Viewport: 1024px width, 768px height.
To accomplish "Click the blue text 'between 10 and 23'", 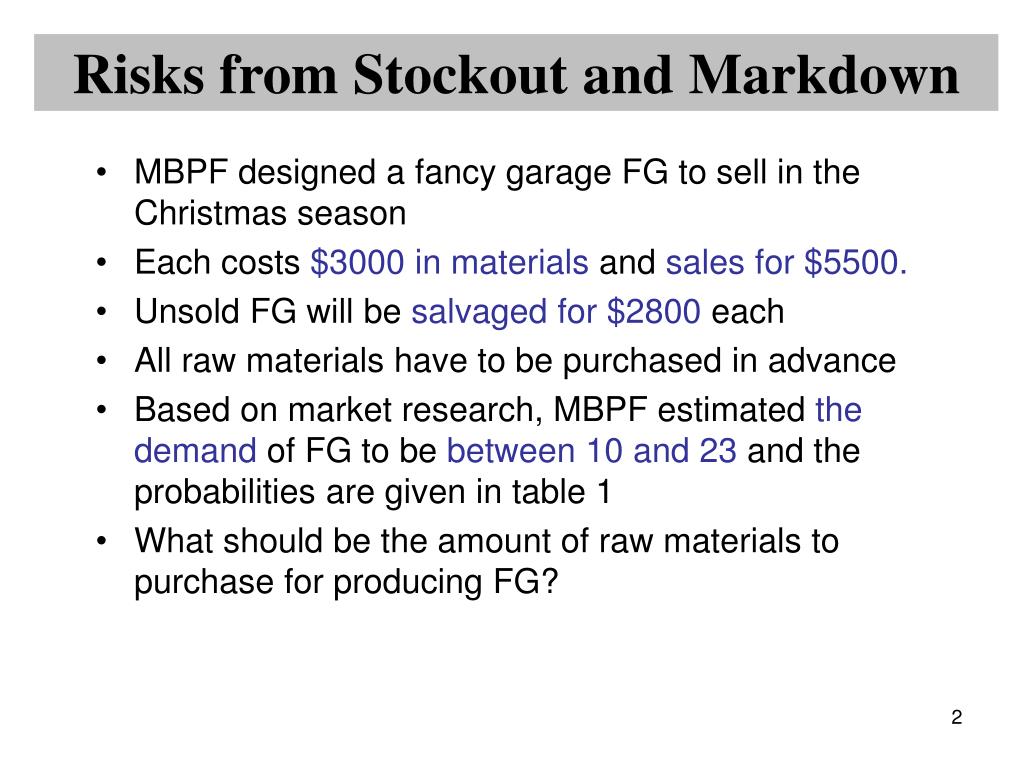I will [x=592, y=451].
